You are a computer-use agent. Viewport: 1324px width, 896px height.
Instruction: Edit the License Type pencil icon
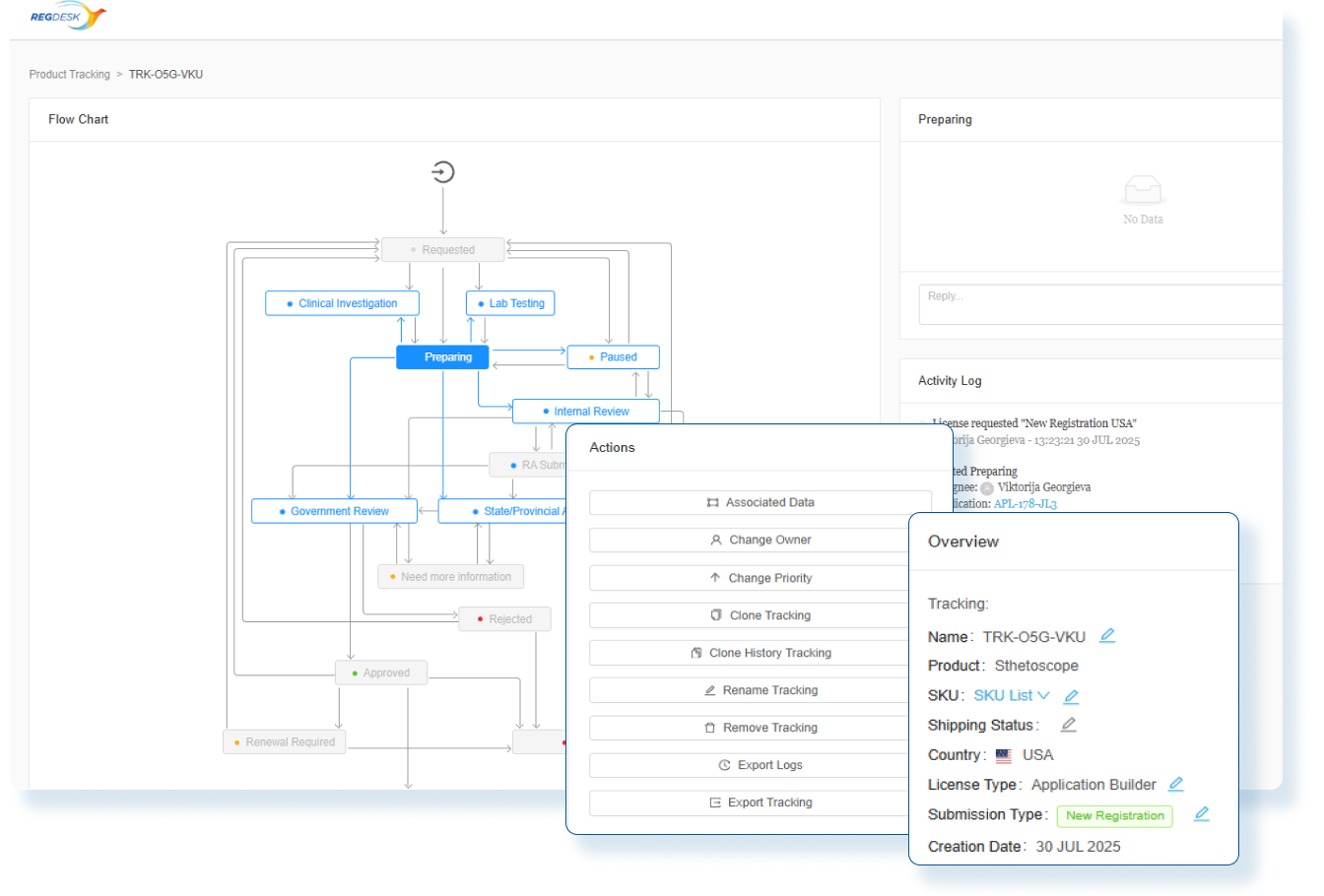pos(1175,785)
